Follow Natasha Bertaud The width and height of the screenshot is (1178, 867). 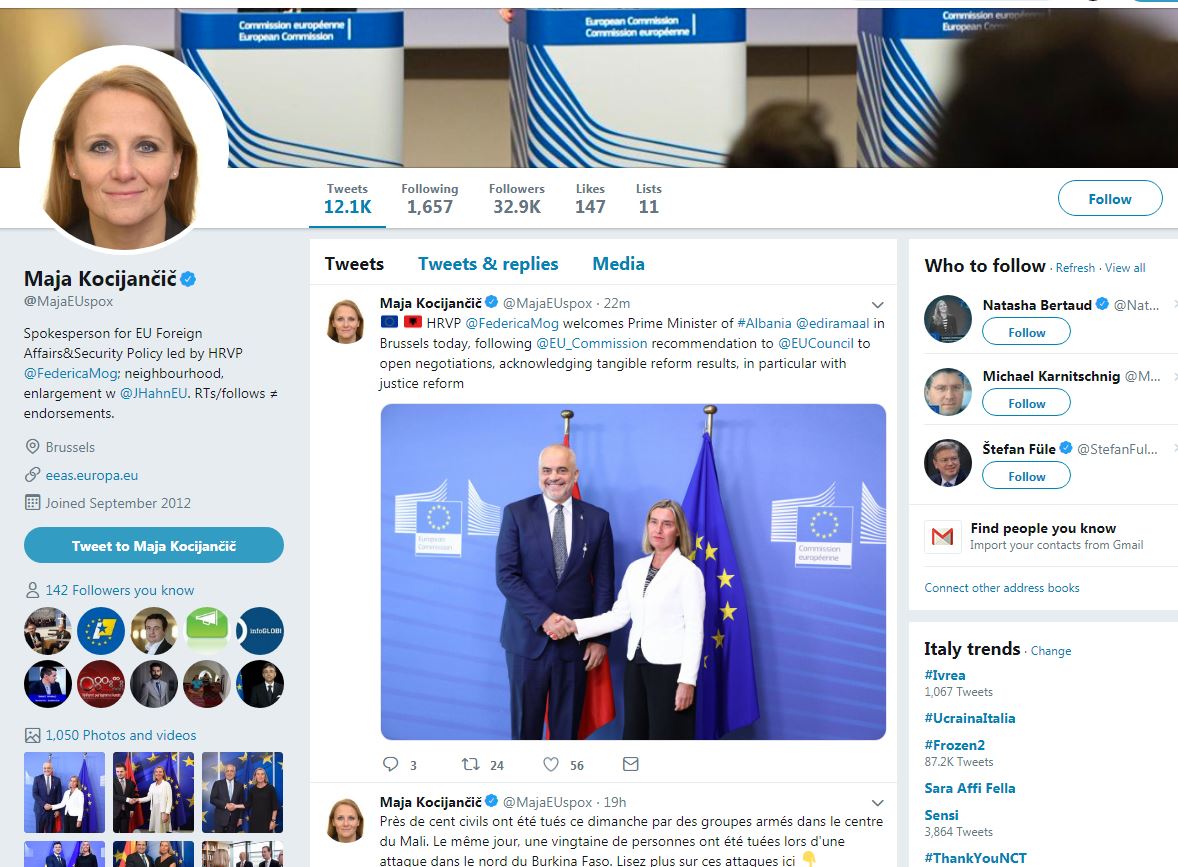[1026, 332]
